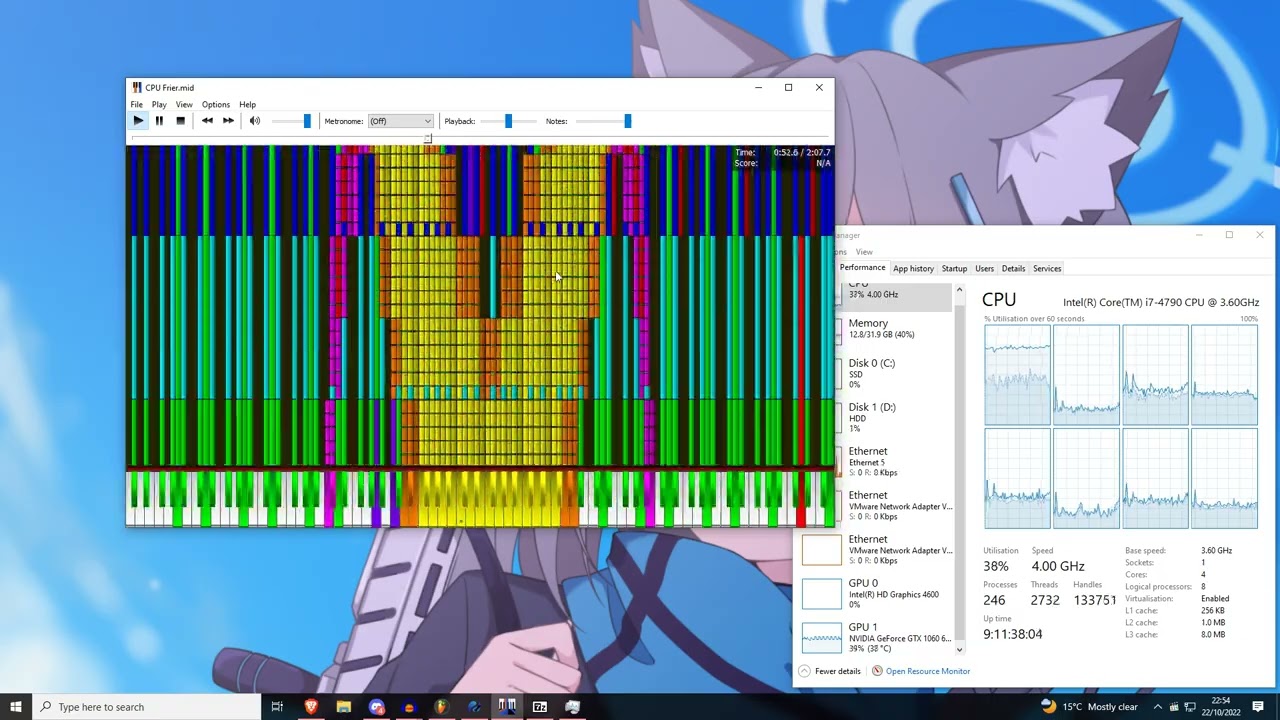Switch to the Startup tab
1280x720 pixels.
tap(954, 268)
